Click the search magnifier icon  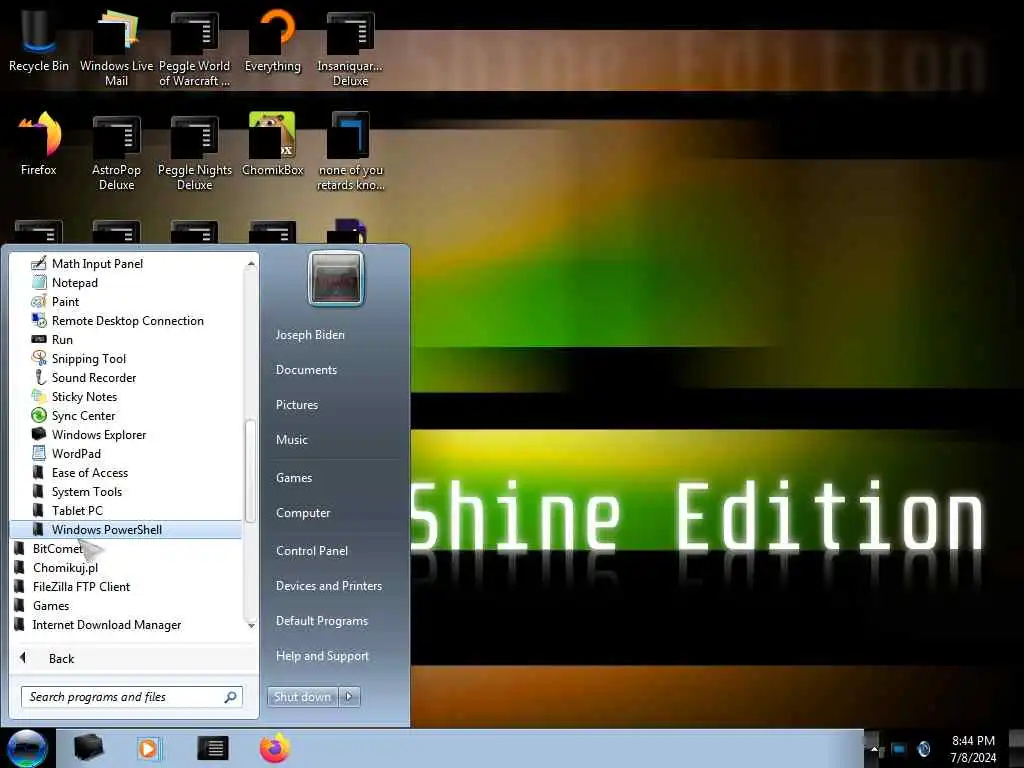[x=231, y=697]
